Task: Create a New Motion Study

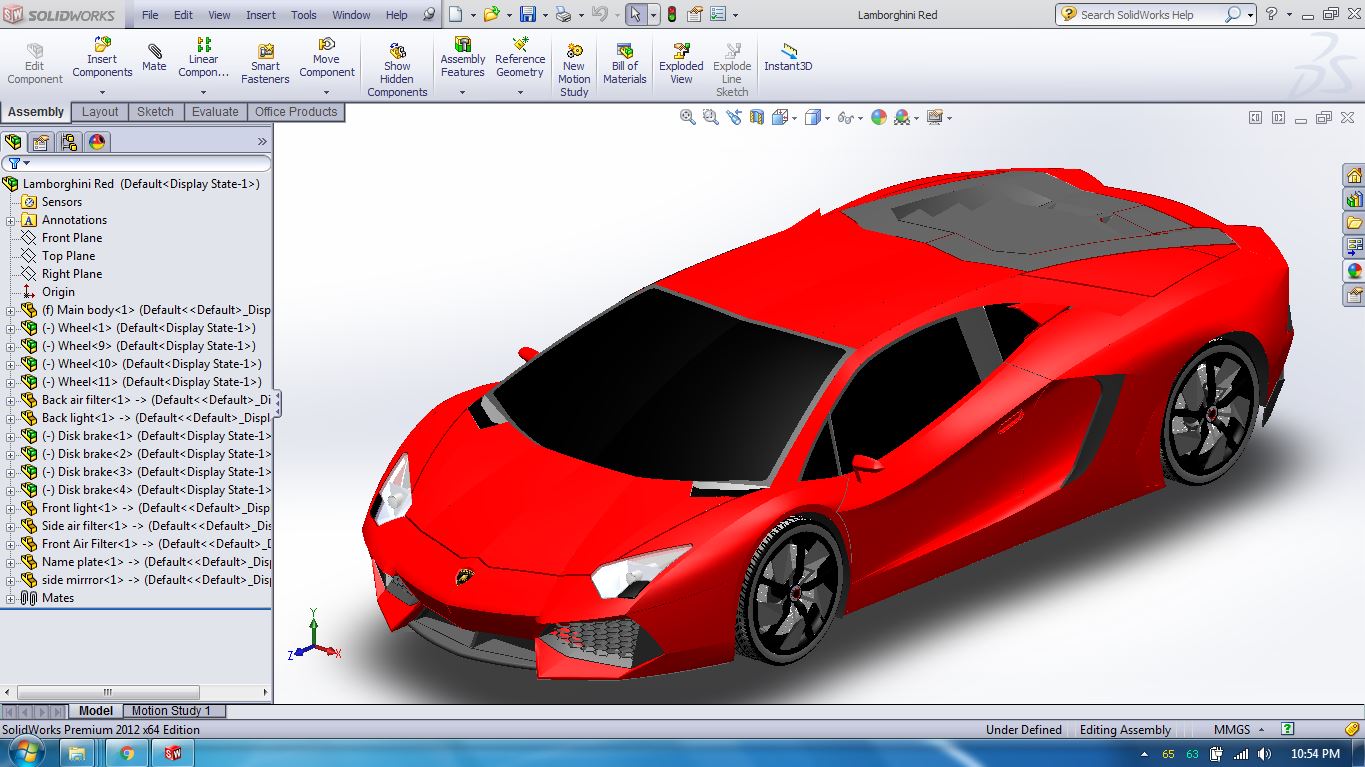Action: point(574,69)
